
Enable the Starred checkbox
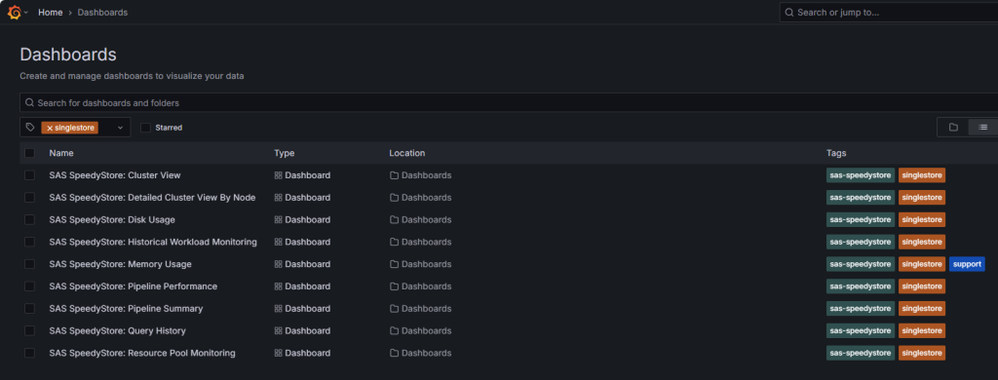146,127
